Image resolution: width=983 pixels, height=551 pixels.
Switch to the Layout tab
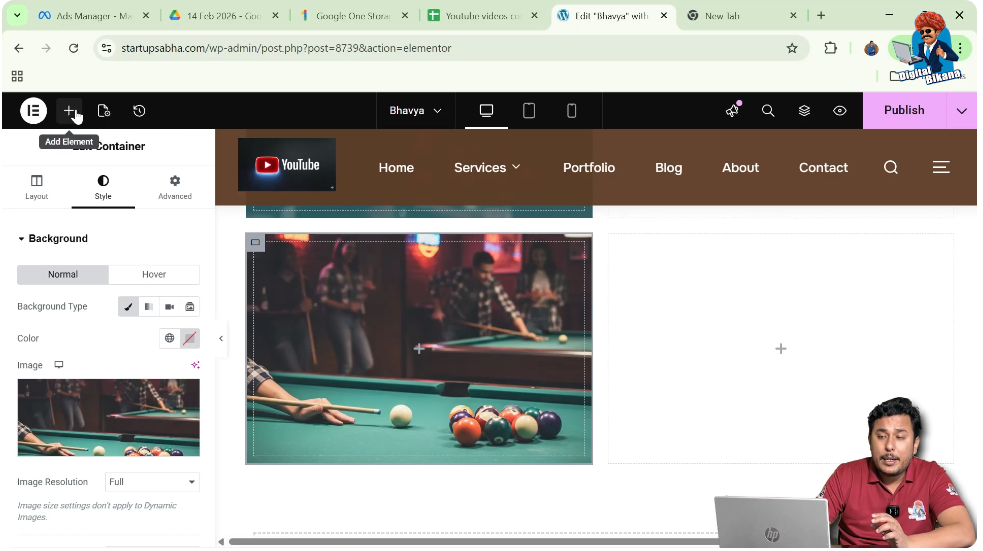(36, 187)
